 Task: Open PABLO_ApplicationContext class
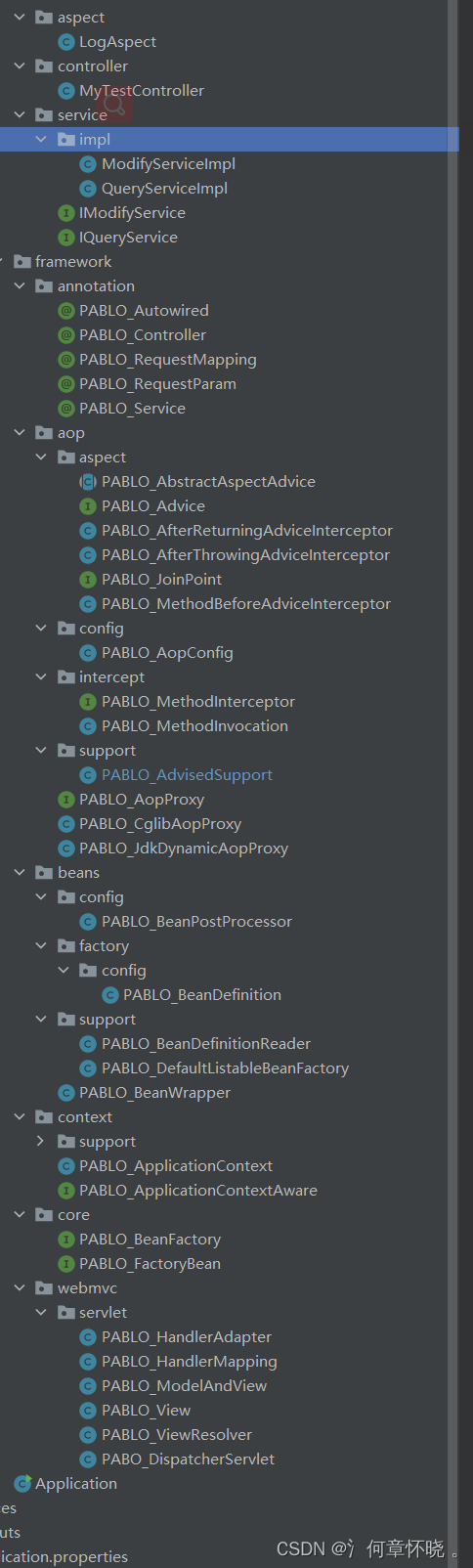click(176, 1166)
